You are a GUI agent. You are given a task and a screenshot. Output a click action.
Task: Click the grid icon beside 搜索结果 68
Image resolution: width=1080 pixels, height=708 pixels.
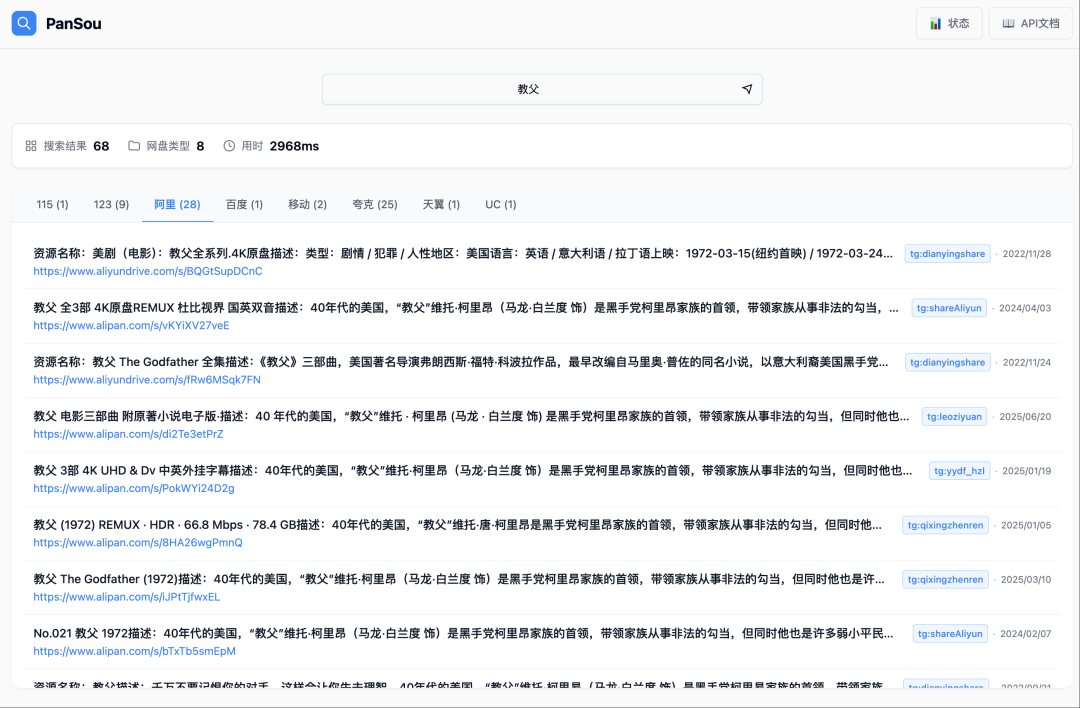[30, 145]
